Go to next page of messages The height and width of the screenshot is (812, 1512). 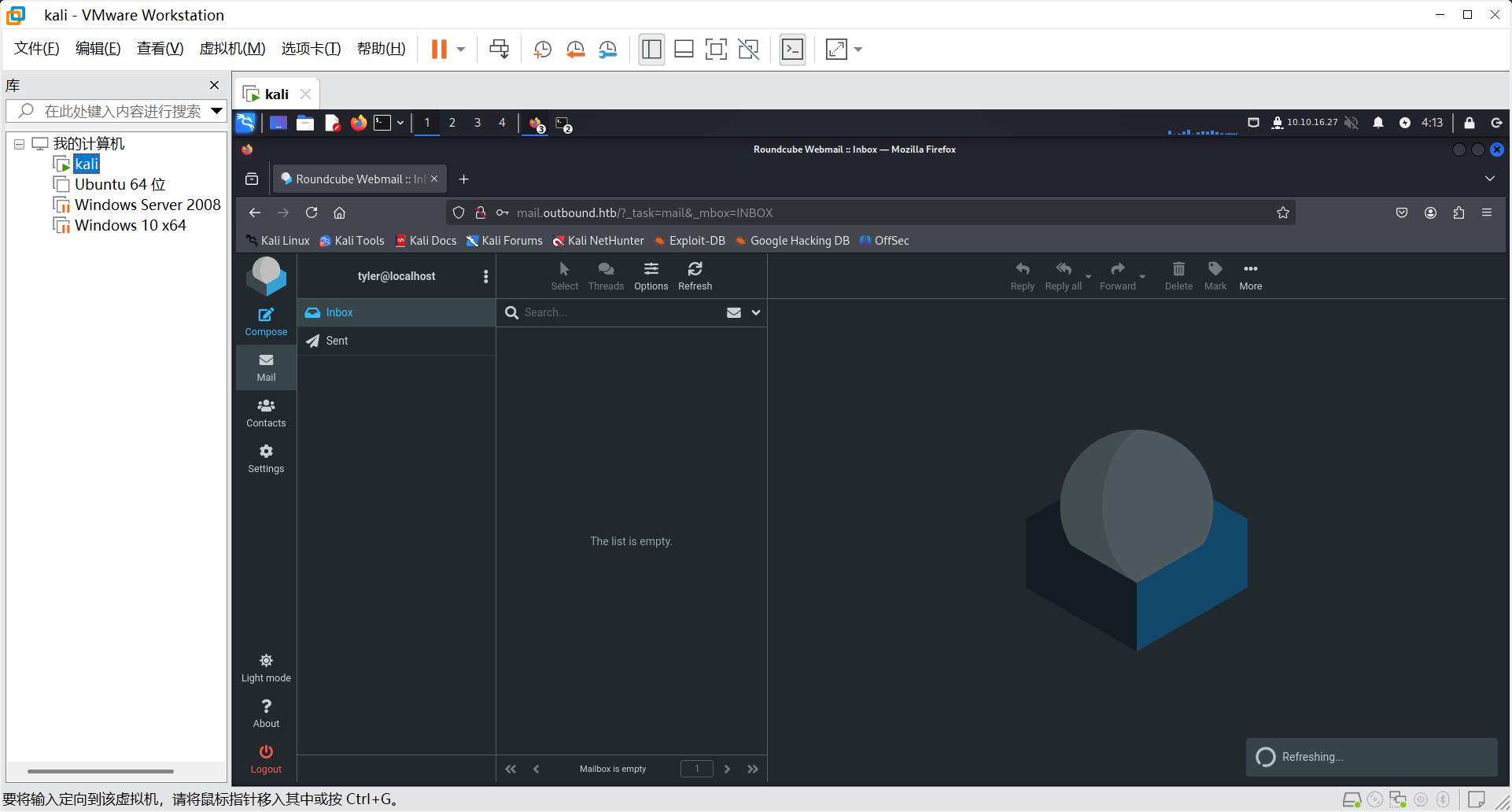727,769
